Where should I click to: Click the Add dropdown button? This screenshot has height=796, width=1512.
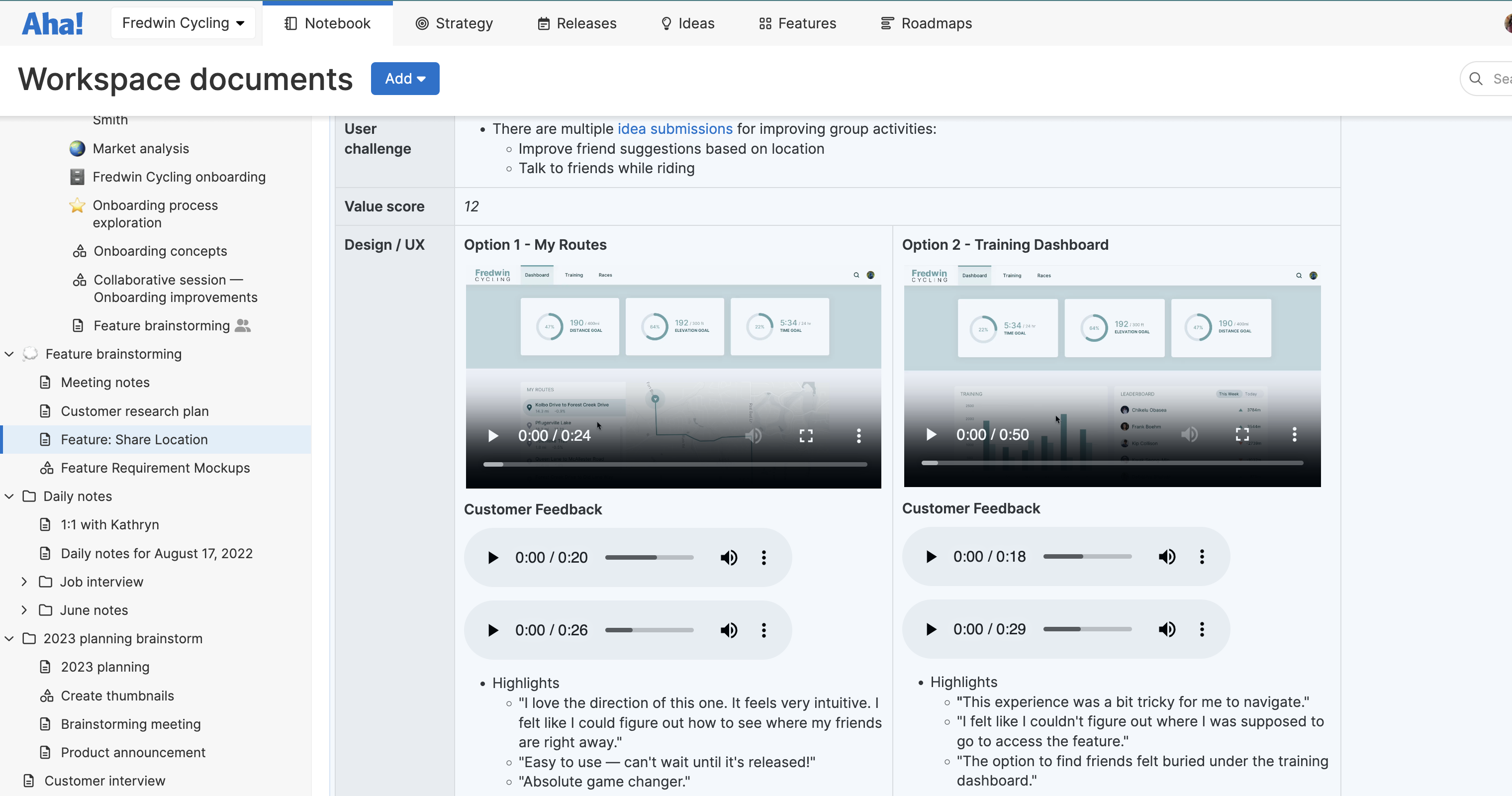click(405, 79)
